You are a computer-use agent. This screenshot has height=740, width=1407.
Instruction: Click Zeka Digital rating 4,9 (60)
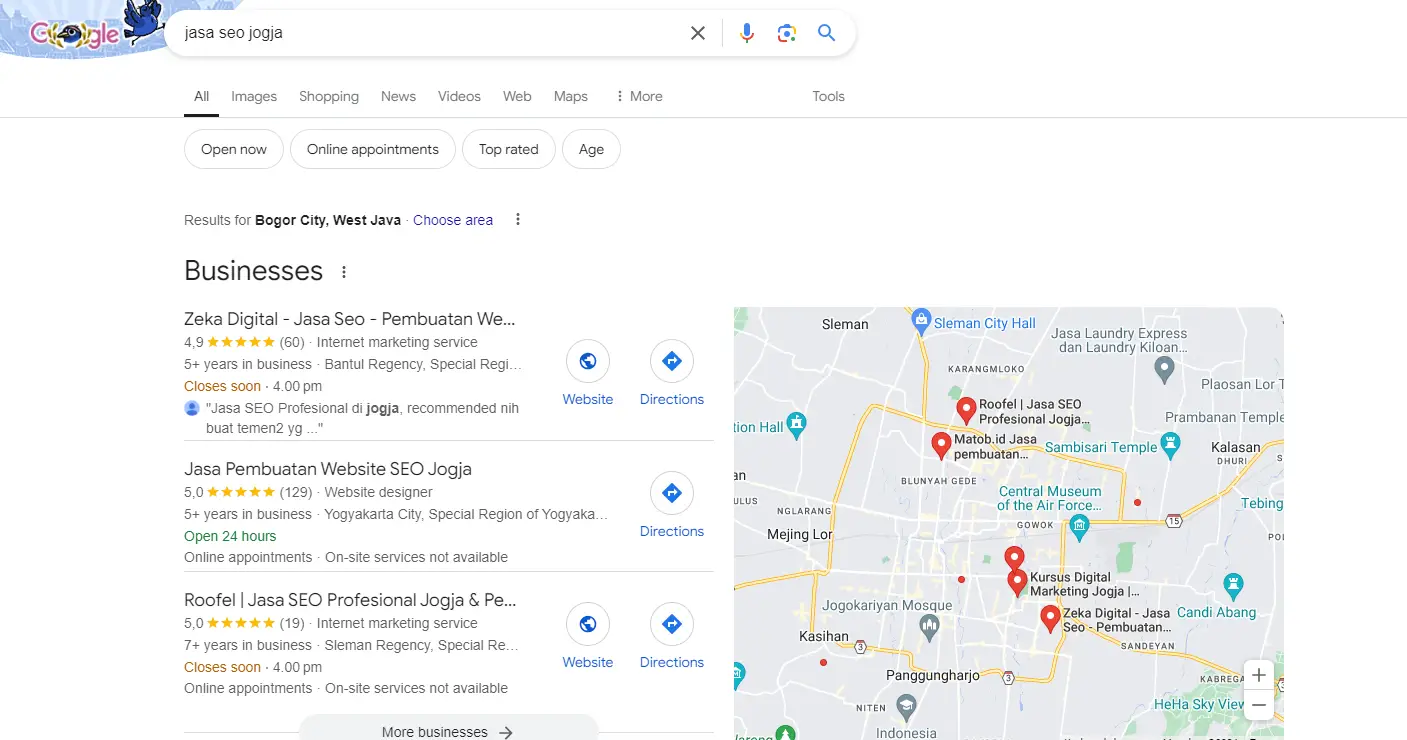pos(244,342)
